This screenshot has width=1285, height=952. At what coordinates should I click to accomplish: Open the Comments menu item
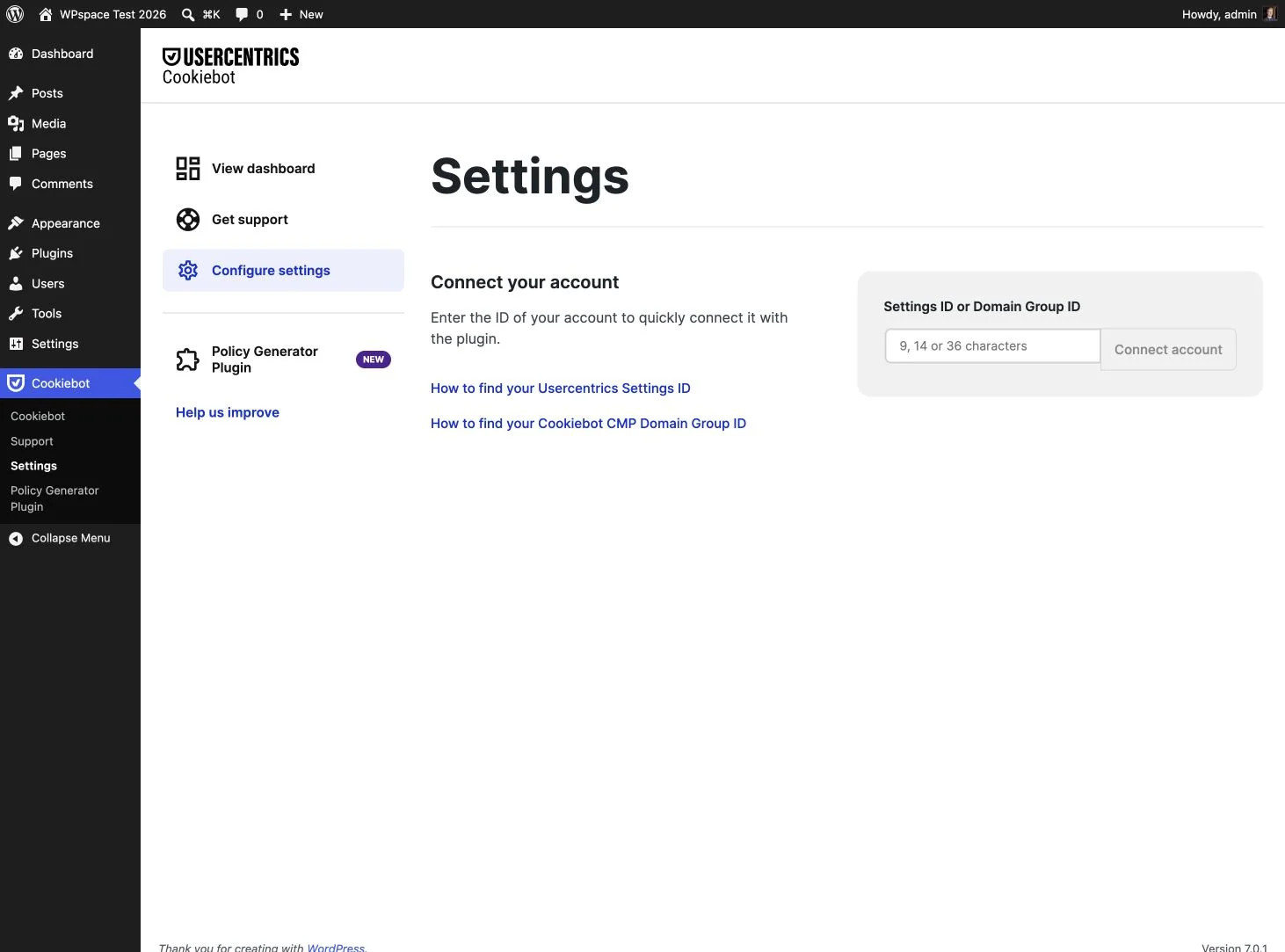coord(70,184)
